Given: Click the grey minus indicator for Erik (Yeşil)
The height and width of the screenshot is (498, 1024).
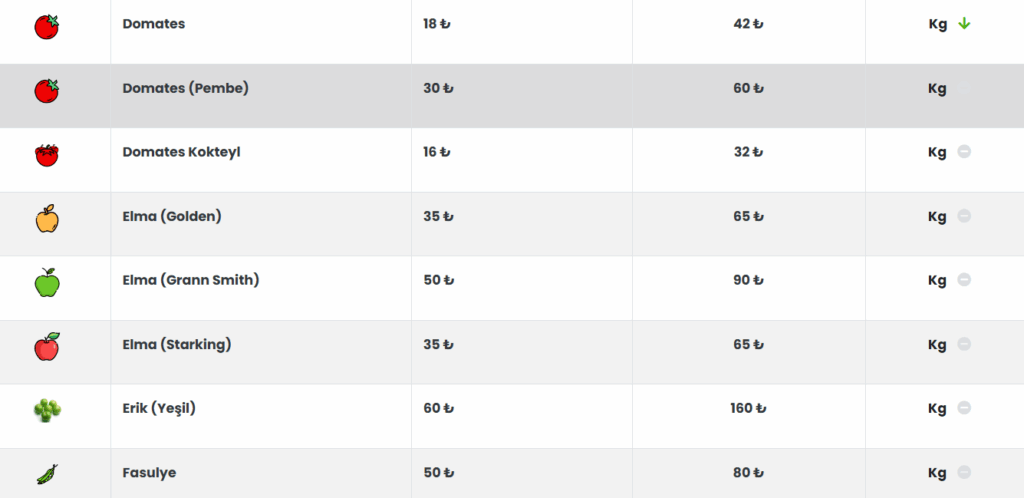Looking at the screenshot, I should pos(964,408).
